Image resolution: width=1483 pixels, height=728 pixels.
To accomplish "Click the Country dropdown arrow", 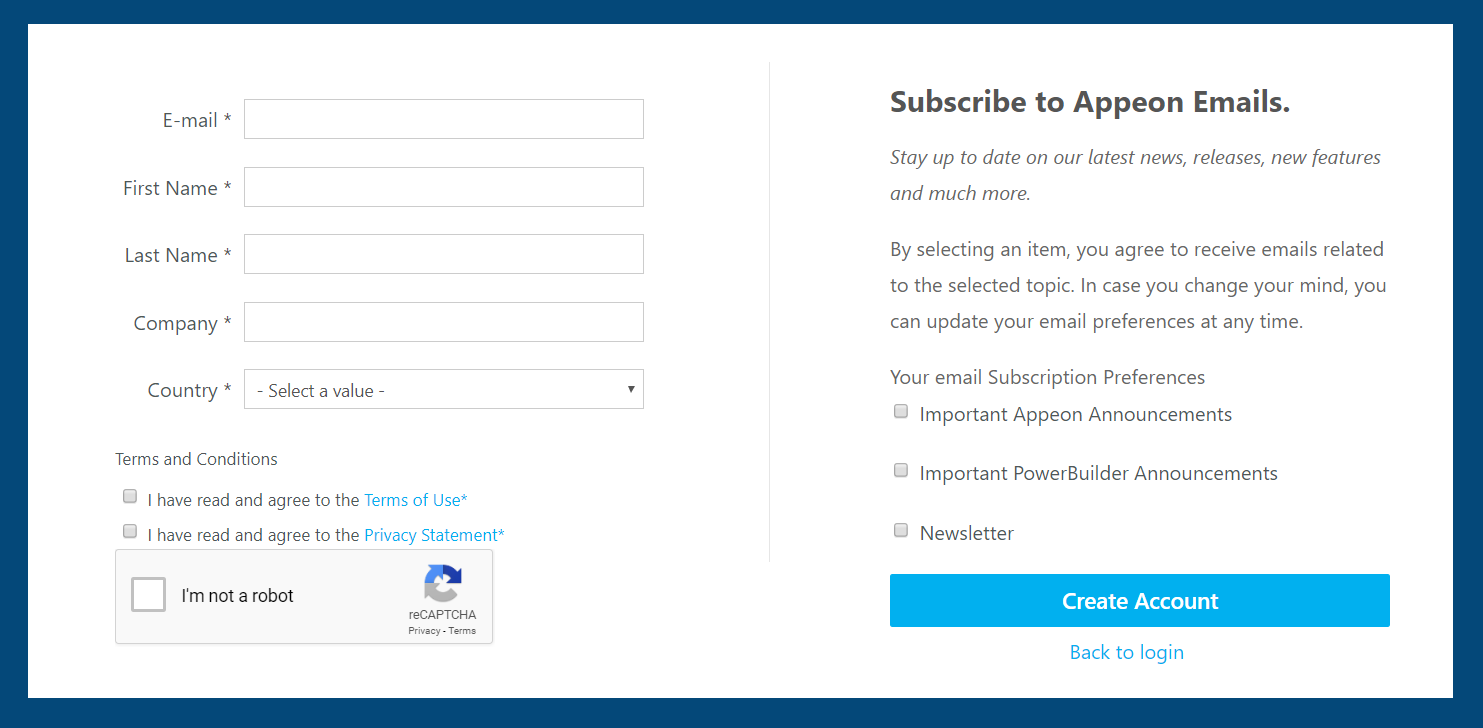I will [631, 389].
